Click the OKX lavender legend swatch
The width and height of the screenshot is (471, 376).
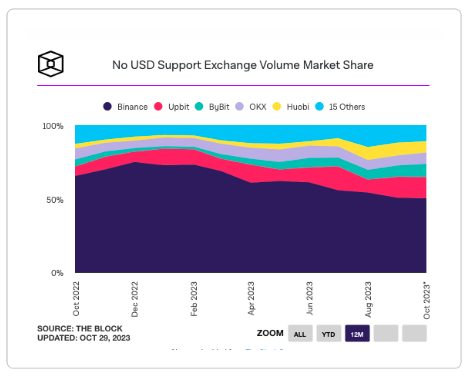pos(240,107)
